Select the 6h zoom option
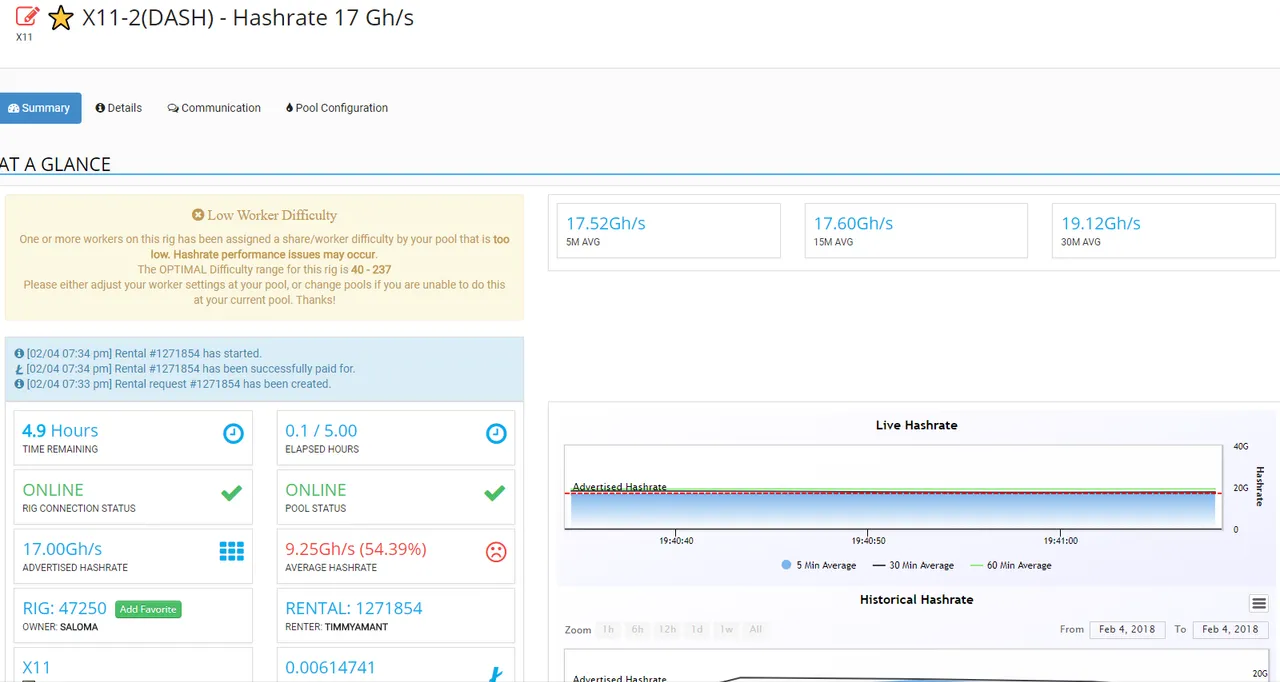The image size is (1280, 682). coord(637,629)
